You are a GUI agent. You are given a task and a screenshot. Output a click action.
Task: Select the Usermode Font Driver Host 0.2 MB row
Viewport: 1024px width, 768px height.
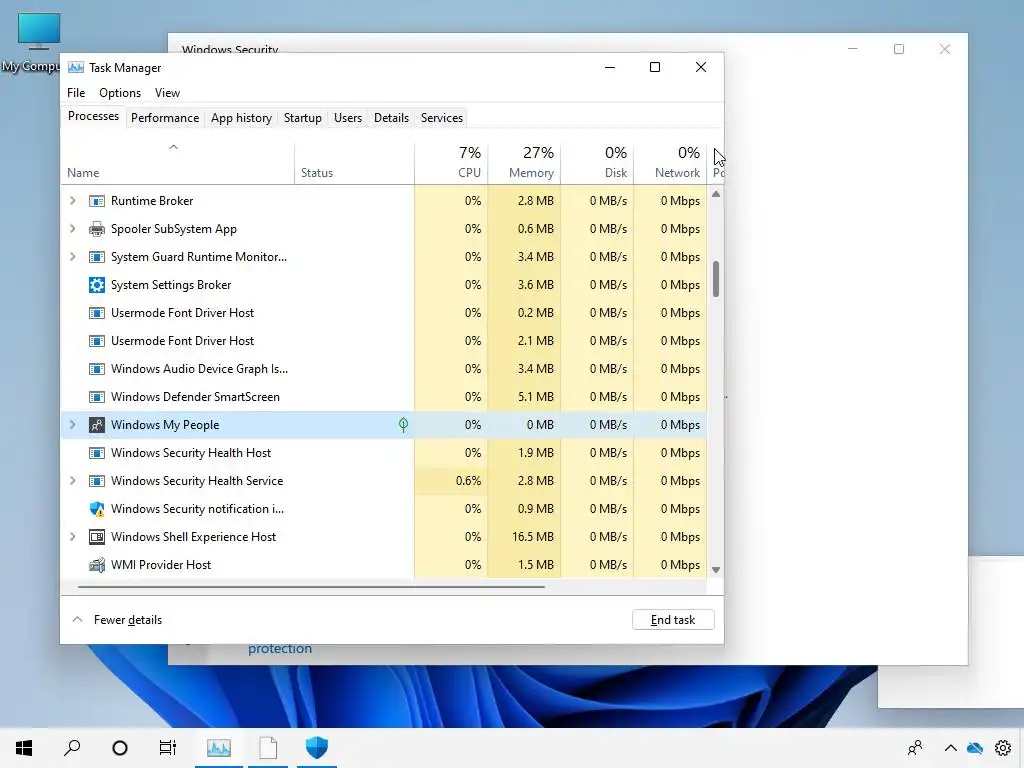384,313
